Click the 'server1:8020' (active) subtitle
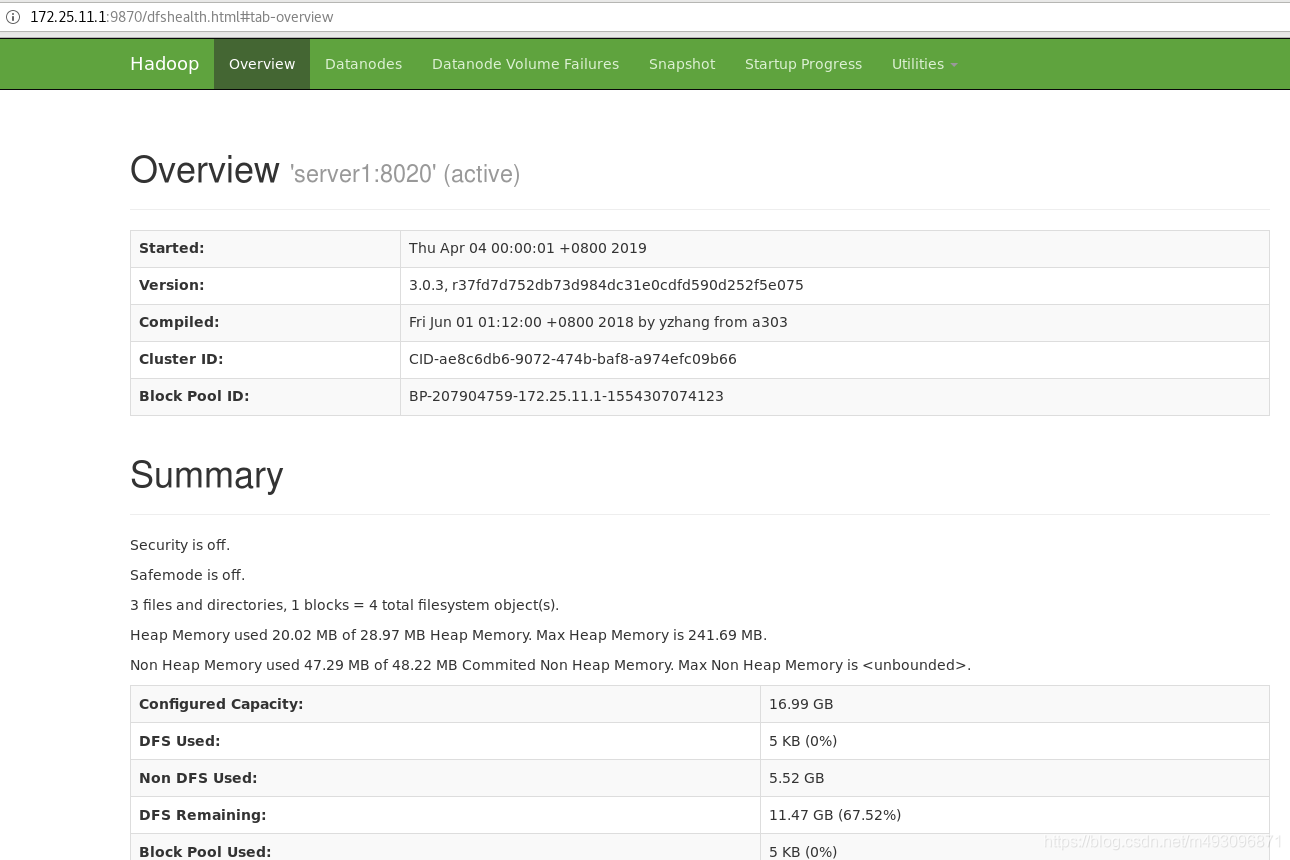The height and width of the screenshot is (860, 1290). [405, 174]
